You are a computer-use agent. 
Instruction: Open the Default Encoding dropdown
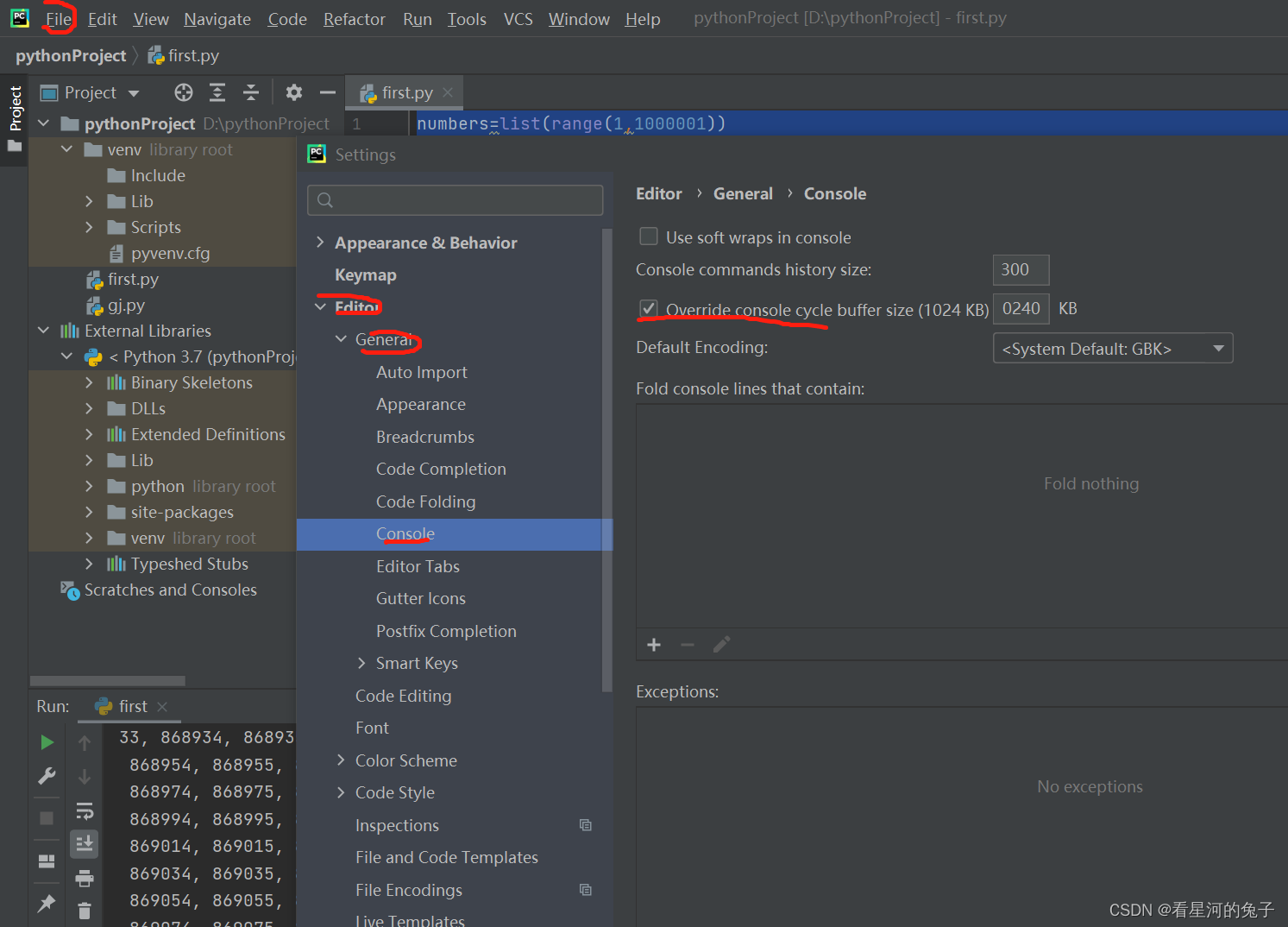pyautogui.click(x=1113, y=349)
